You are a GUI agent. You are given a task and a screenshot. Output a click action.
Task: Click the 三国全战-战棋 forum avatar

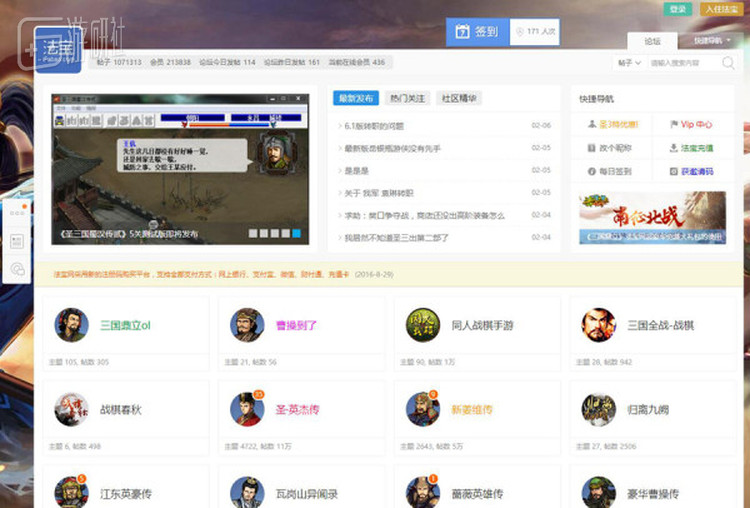(598, 325)
